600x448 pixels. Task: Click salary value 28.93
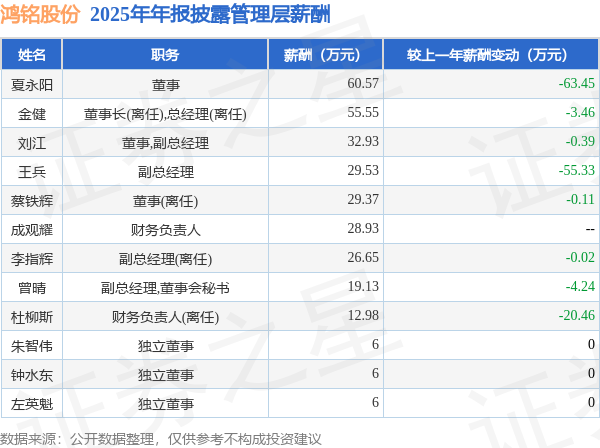point(363,228)
